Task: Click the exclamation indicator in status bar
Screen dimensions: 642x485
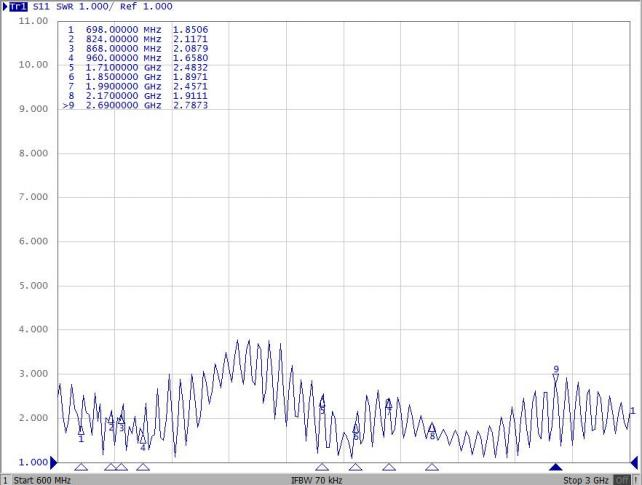Action: [x=635, y=480]
